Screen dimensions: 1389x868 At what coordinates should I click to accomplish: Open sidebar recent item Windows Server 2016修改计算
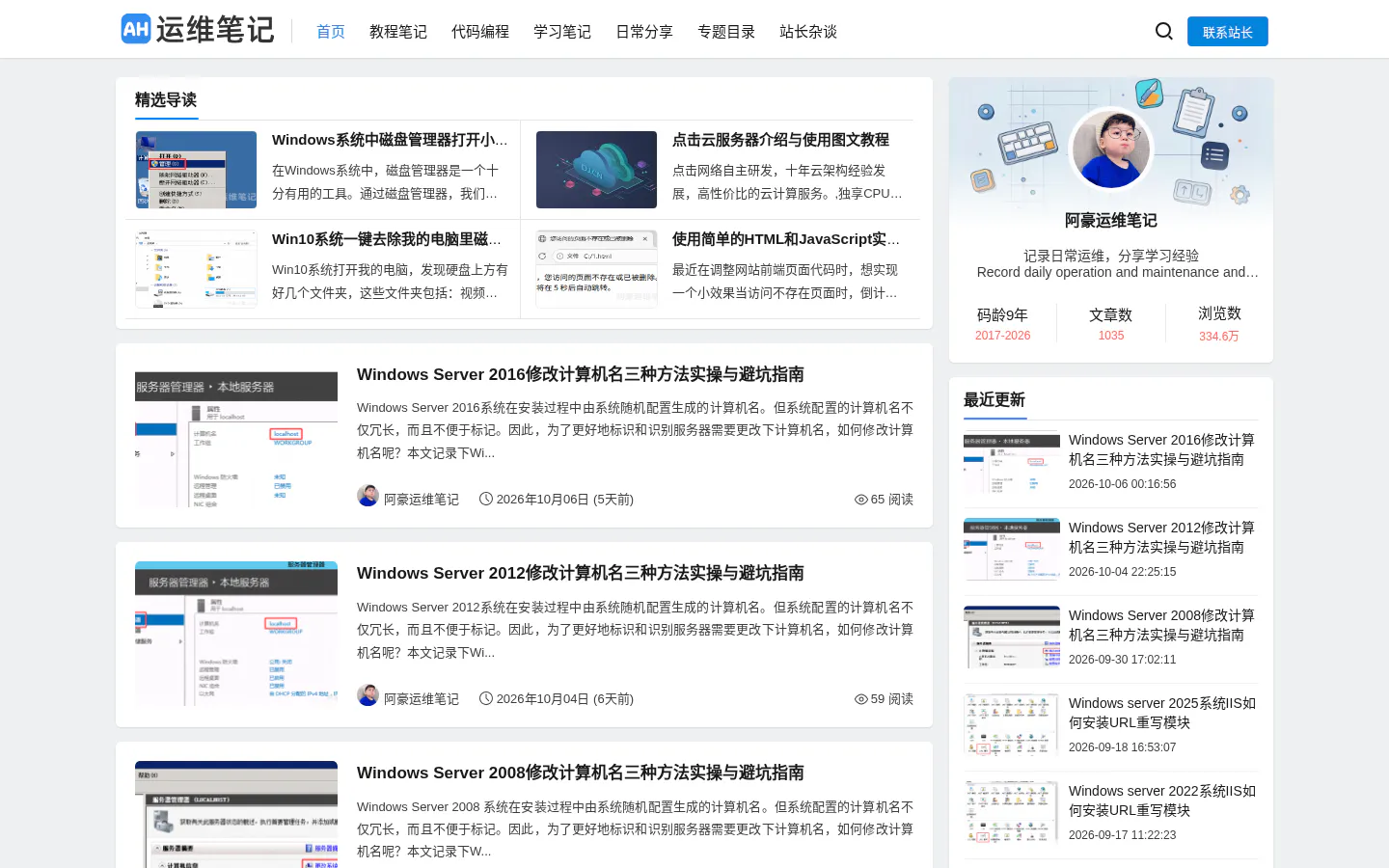[x=1161, y=449]
